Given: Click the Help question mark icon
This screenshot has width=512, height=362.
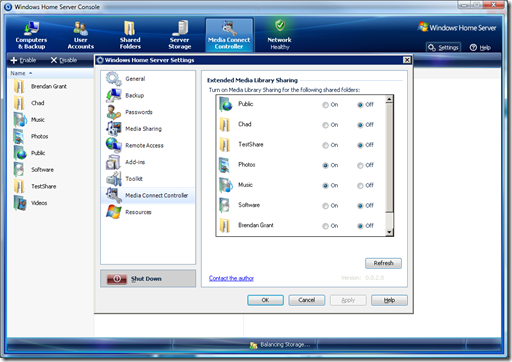Looking at the screenshot, I should [473, 48].
